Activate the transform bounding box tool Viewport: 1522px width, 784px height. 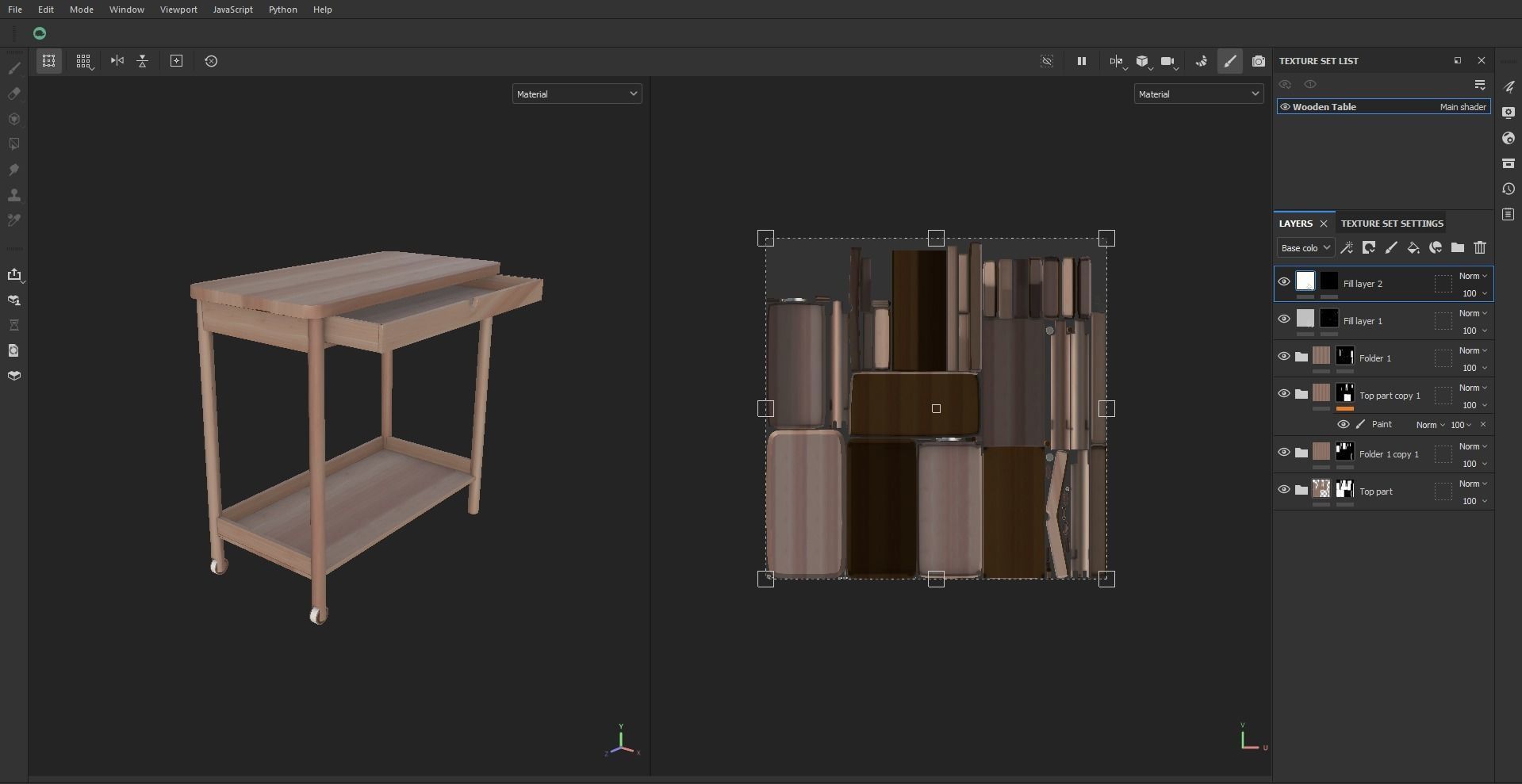[48, 61]
